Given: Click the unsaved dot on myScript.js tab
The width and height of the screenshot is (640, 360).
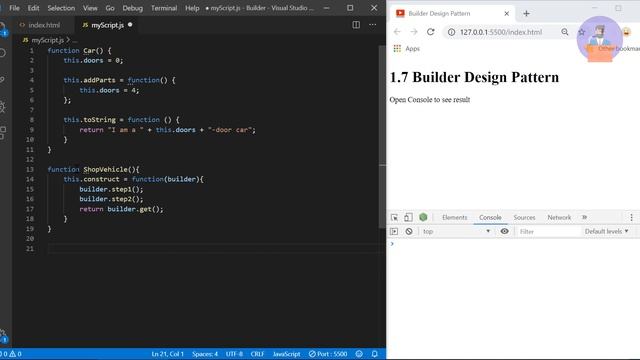Looking at the screenshot, I should click(x=130, y=24).
